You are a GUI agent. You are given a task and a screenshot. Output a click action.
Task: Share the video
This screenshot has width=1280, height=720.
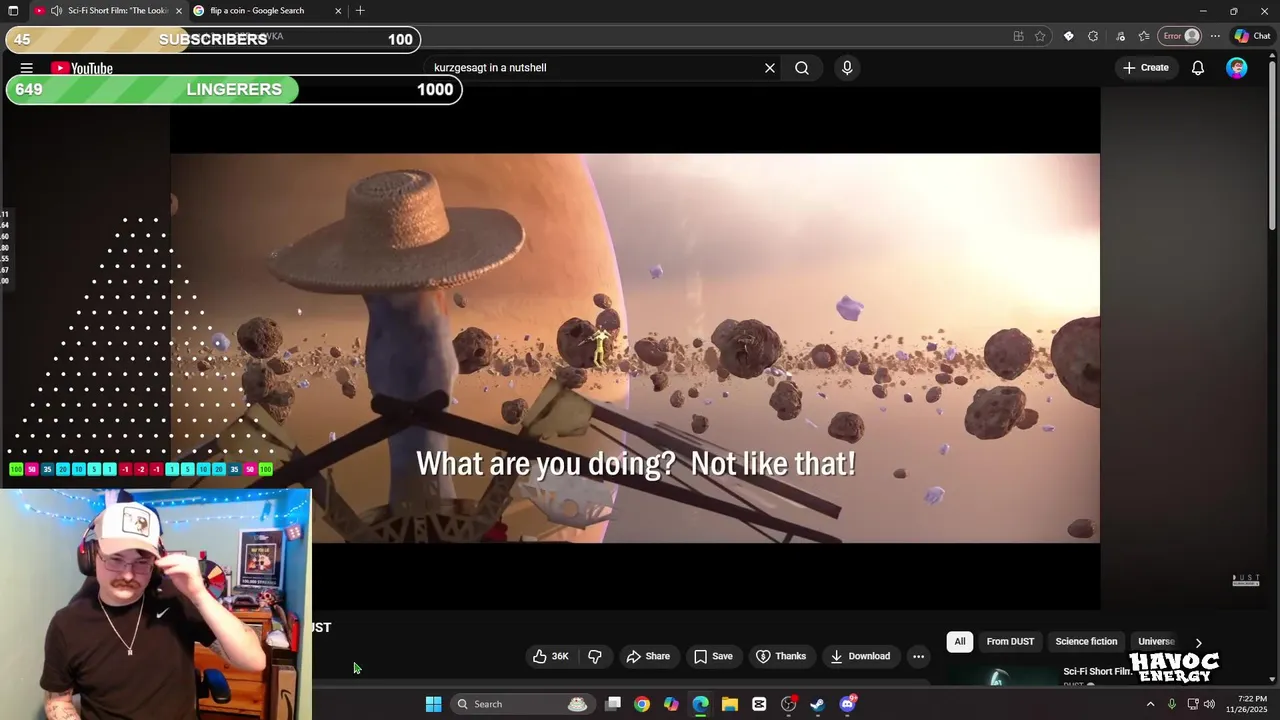[648, 656]
